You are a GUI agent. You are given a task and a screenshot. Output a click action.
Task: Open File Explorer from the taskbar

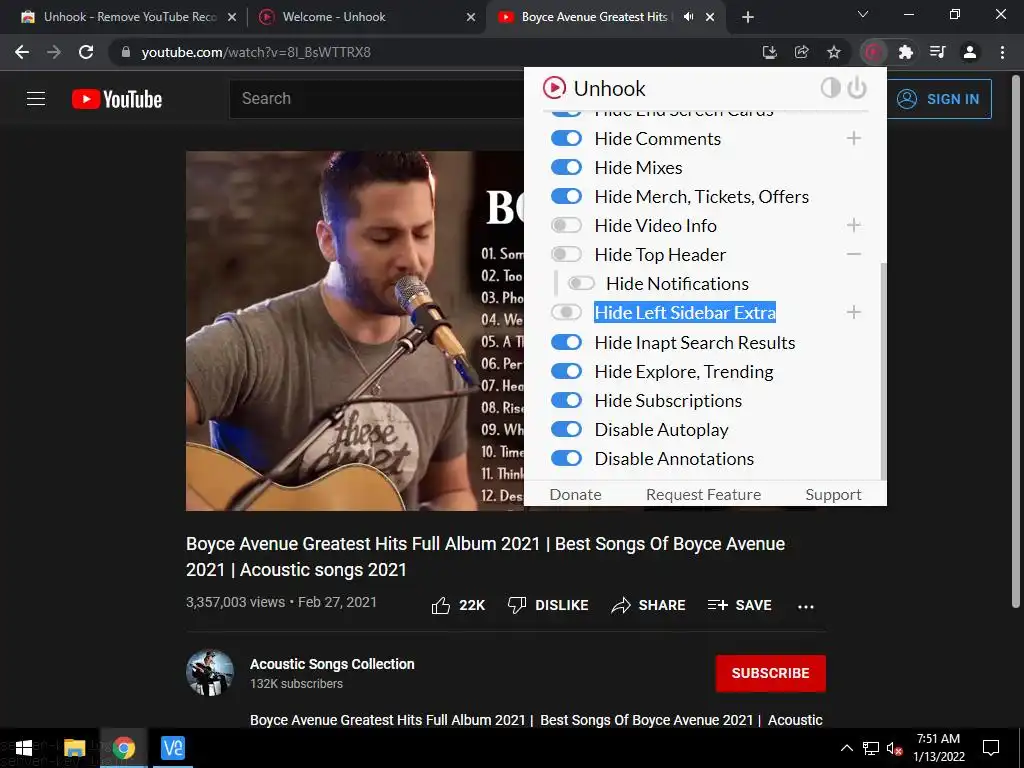coord(74,748)
